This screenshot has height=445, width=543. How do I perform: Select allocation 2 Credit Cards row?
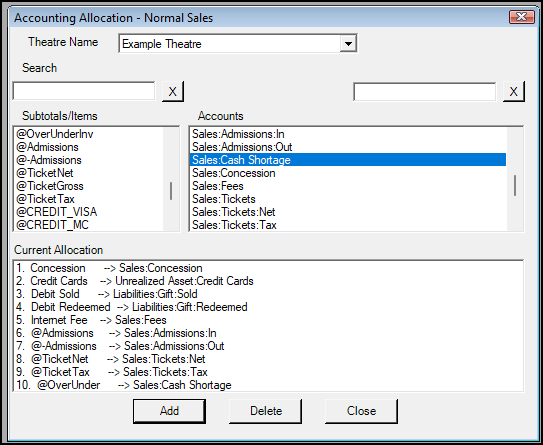pos(135,281)
